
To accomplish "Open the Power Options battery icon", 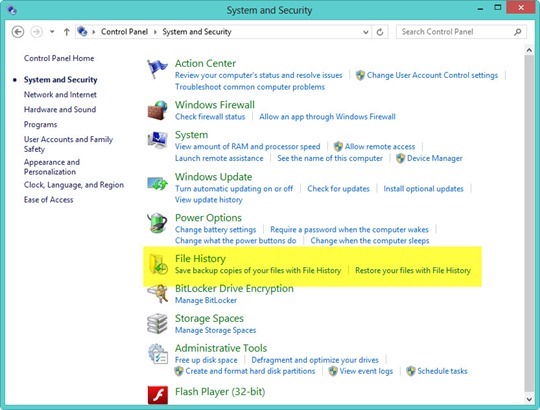I will pos(157,223).
